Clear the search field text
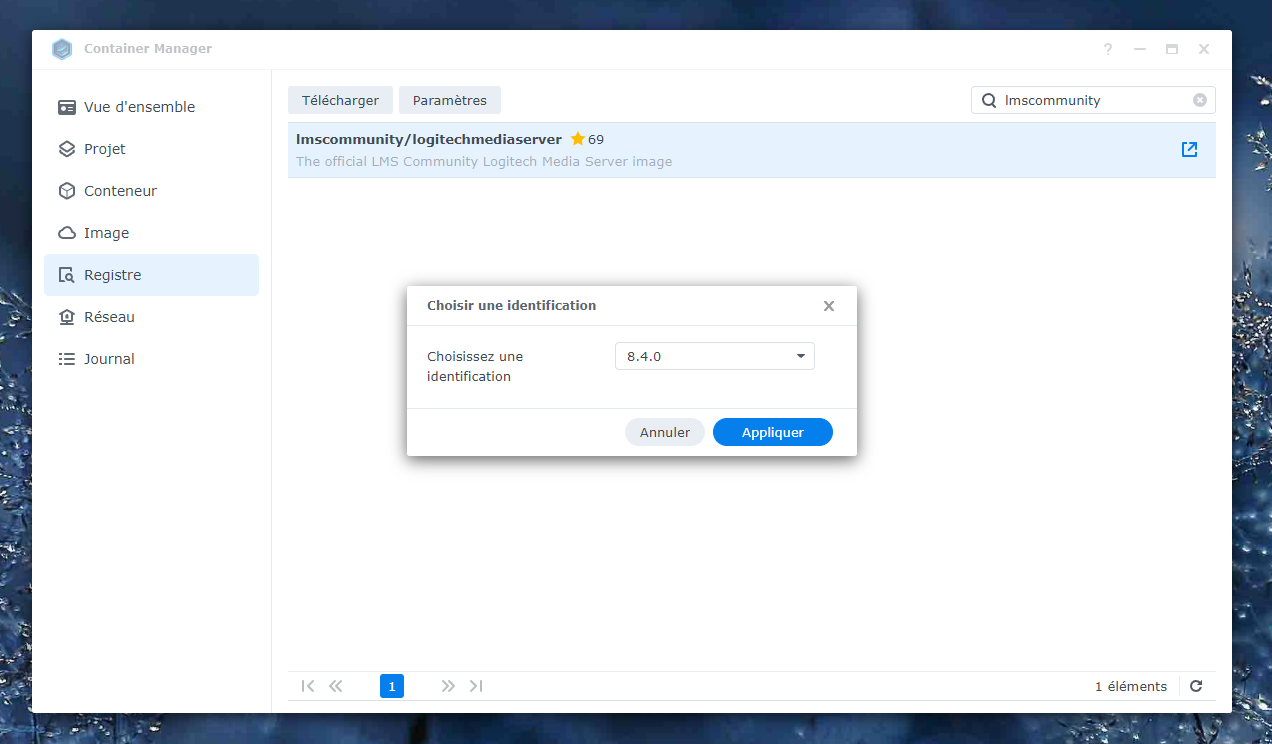This screenshot has width=1272, height=744. pyautogui.click(x=1200, y=100)
